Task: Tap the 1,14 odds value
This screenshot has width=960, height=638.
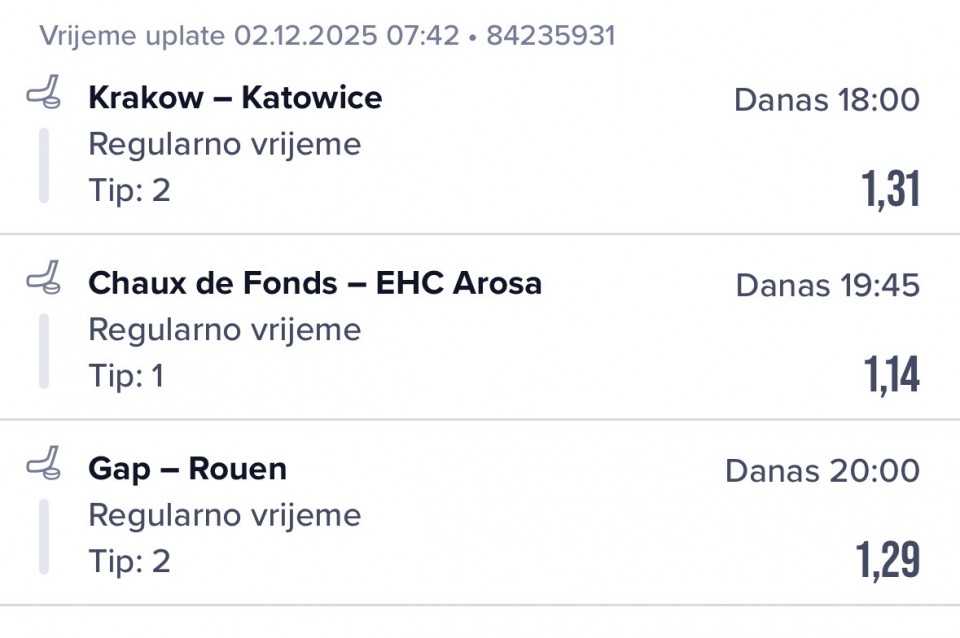Action: point(891,375)
